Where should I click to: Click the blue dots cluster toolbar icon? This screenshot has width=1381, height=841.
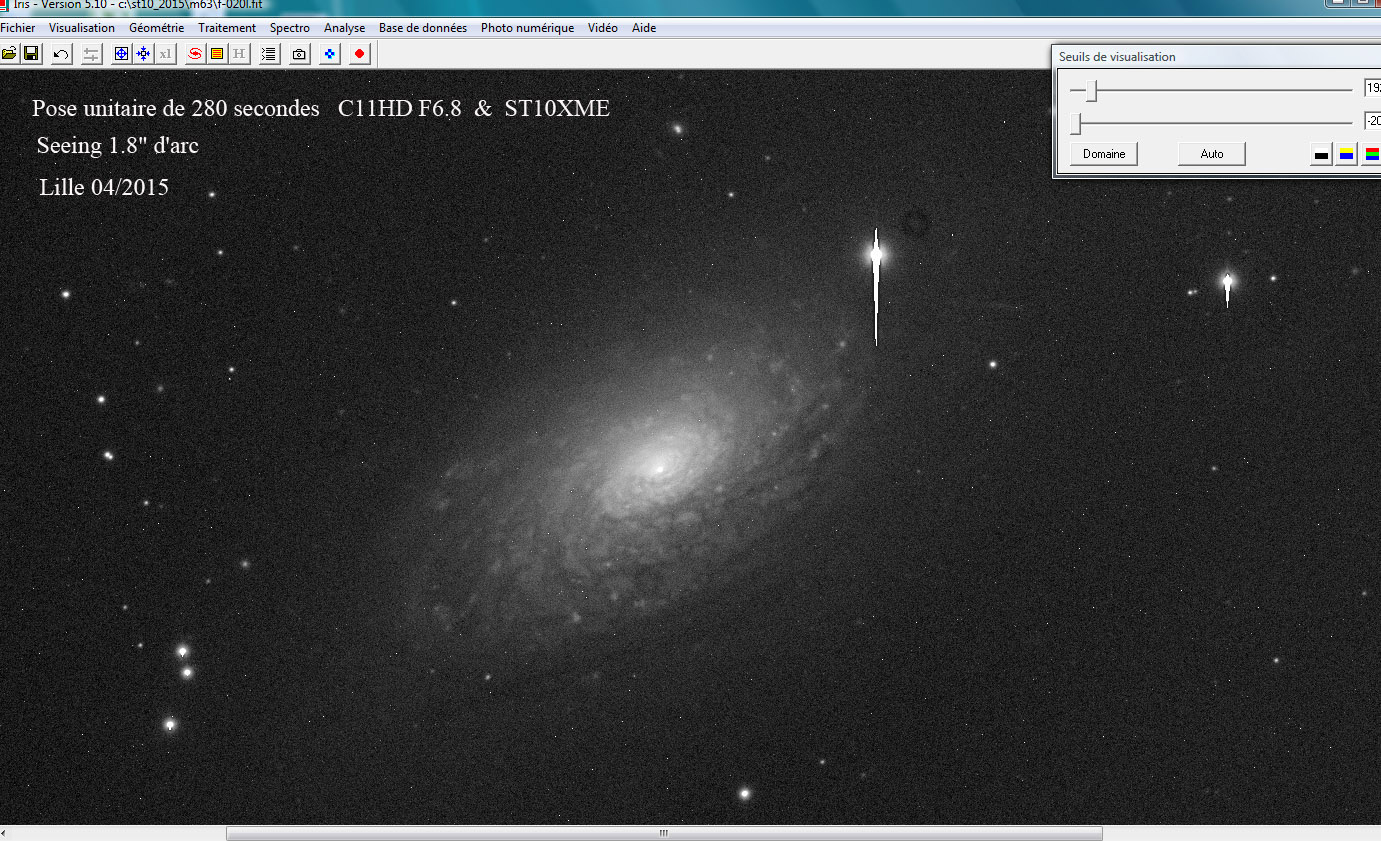tap(329, 53)
